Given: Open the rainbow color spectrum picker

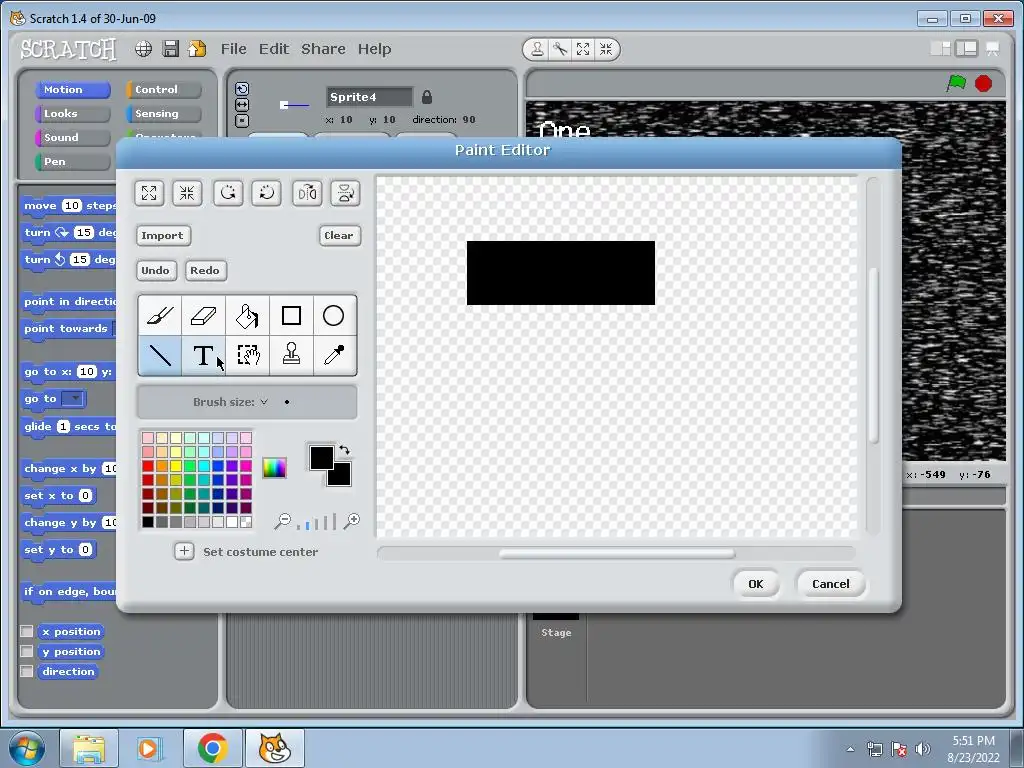Looking at the screenshot, I should tap(274, 468).
